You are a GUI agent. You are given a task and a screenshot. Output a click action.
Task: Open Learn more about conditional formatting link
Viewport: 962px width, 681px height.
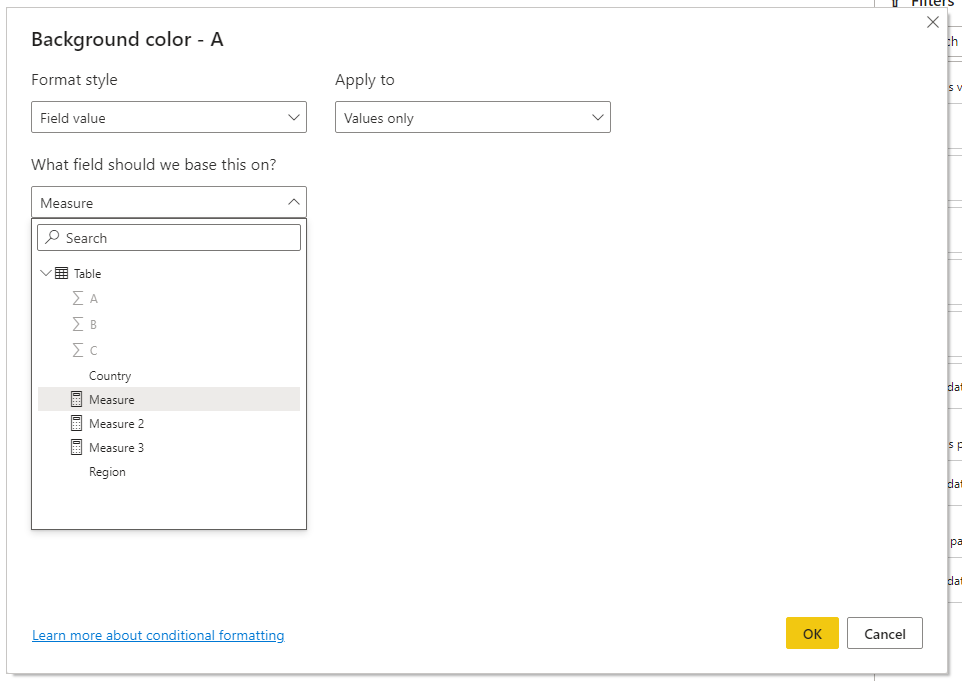point(158,635)
